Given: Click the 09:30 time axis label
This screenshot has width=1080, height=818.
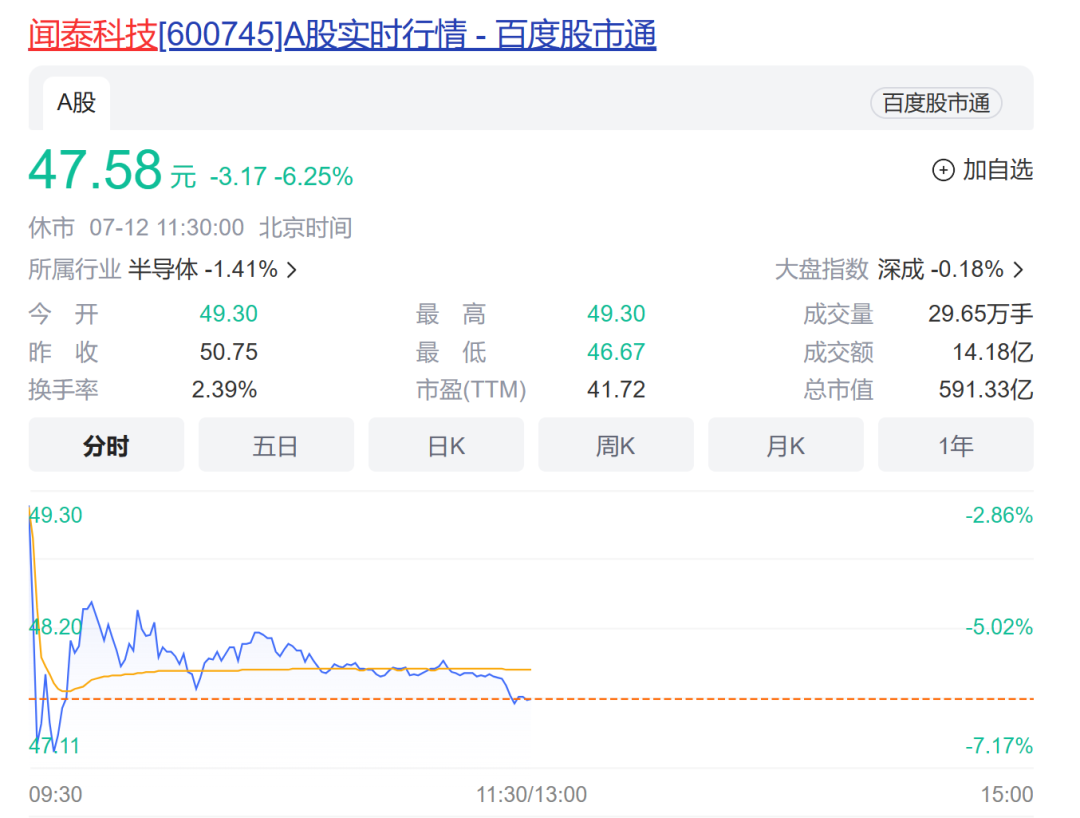Looking at the screenshot, I should tap(55, 795).
